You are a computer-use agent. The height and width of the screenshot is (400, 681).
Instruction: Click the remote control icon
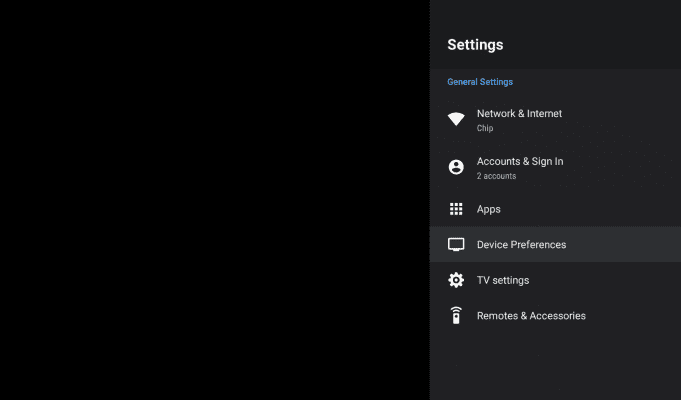[456, 315]
